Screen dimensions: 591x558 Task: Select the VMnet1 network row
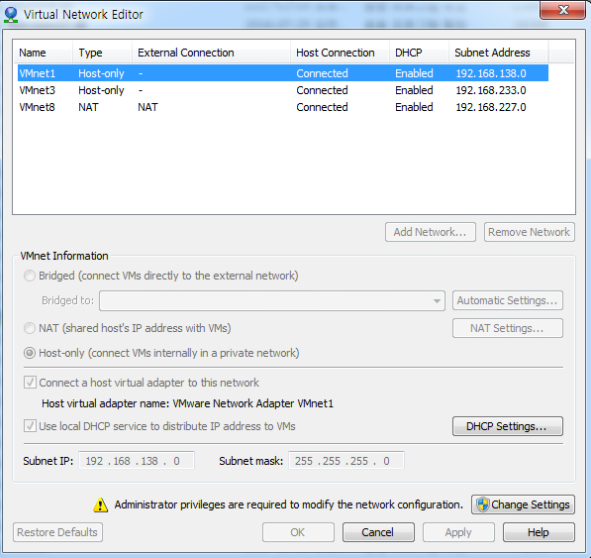[283, 73]
